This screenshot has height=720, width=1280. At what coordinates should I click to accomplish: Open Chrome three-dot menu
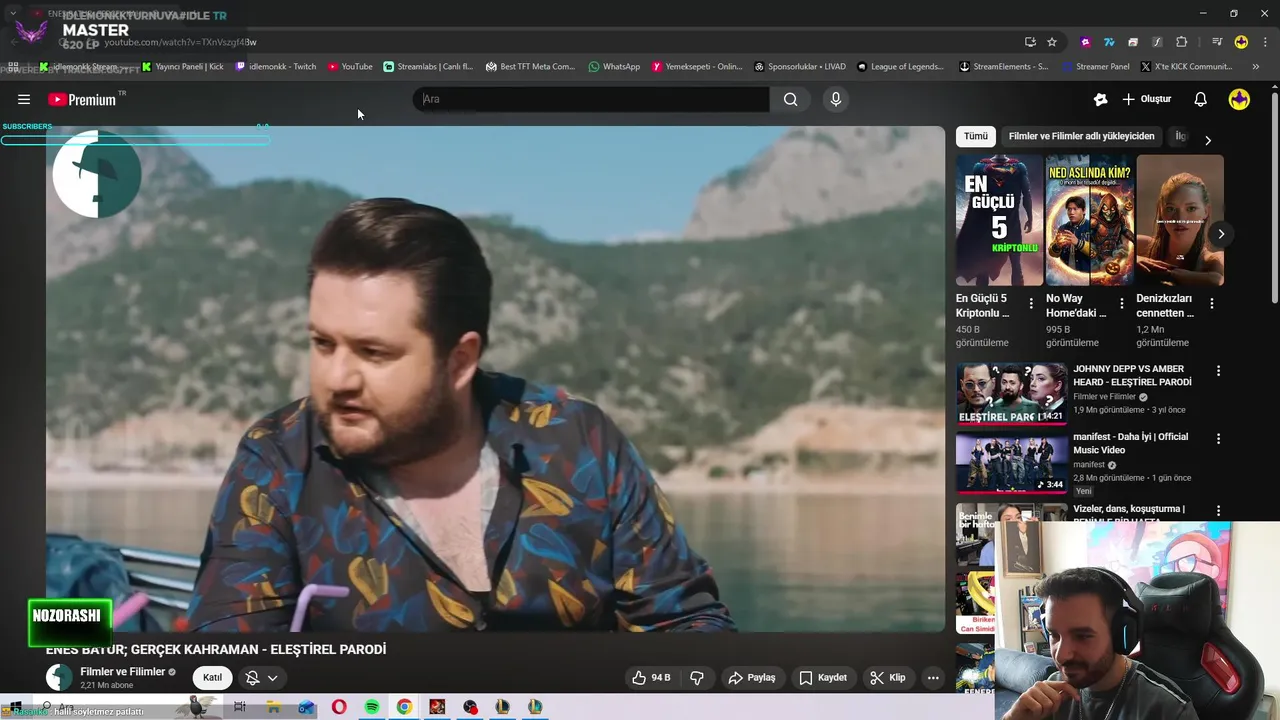coord(1265,42)
